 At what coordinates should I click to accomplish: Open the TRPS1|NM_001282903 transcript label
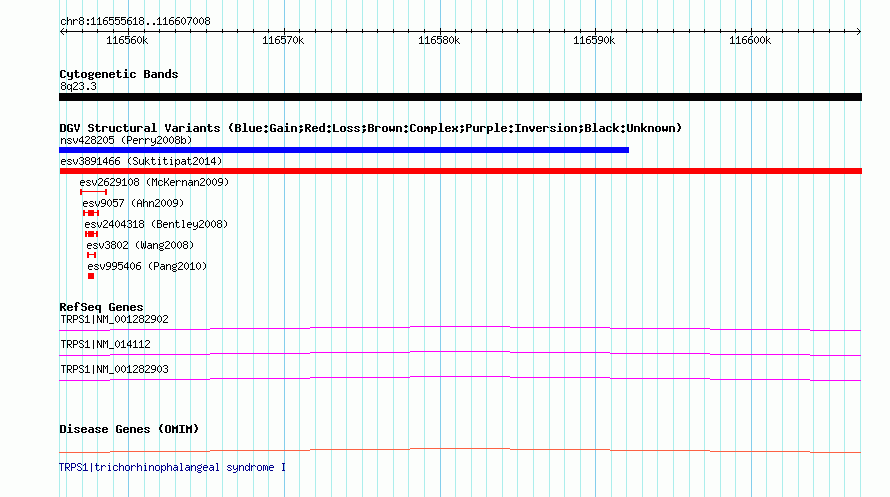click(x=114, y=369)
